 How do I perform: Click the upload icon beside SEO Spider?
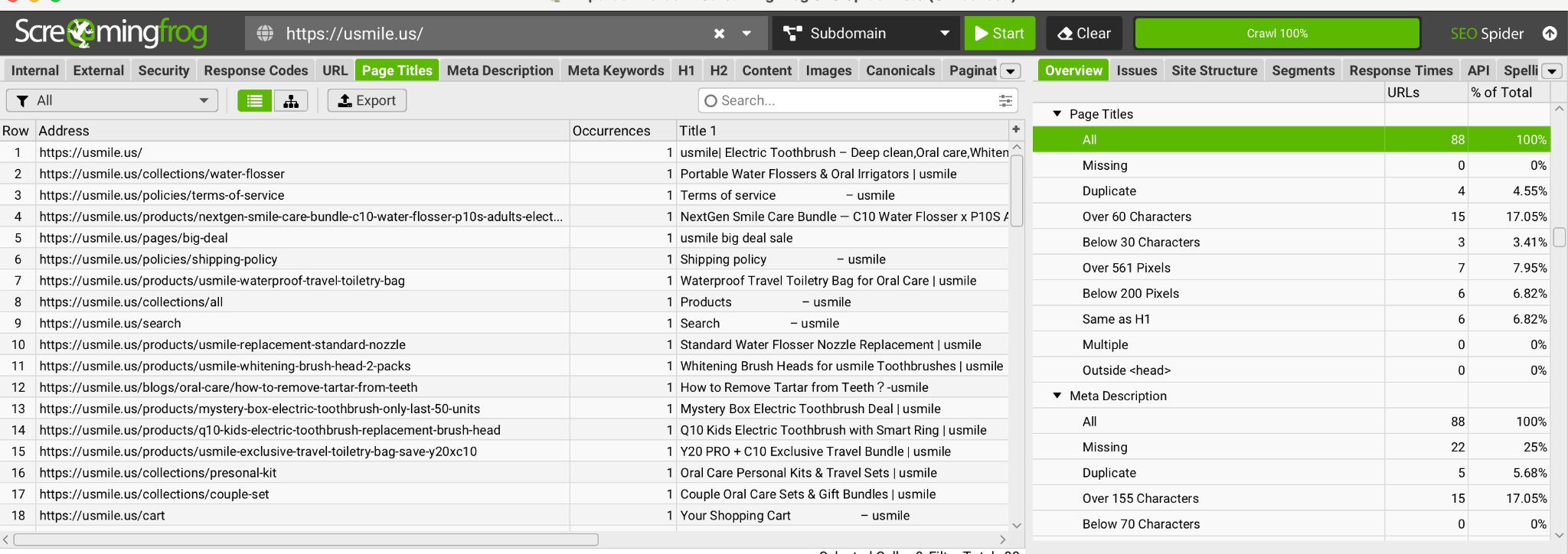coord(1550,33)
